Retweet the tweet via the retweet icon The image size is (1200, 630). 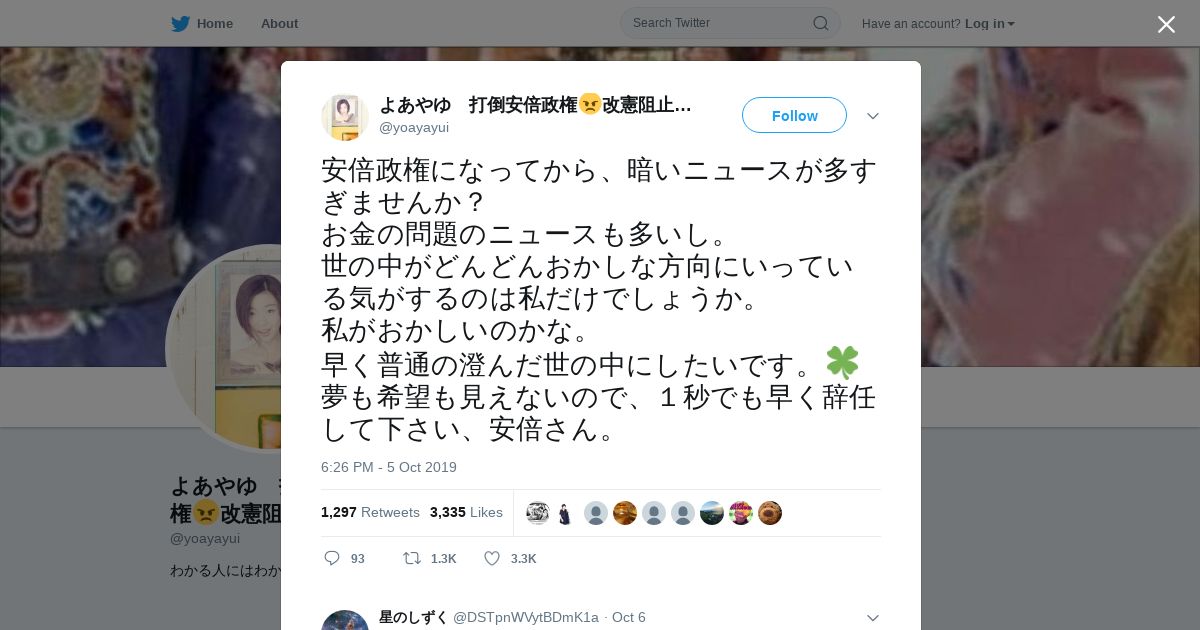click(x=411, y=558)
